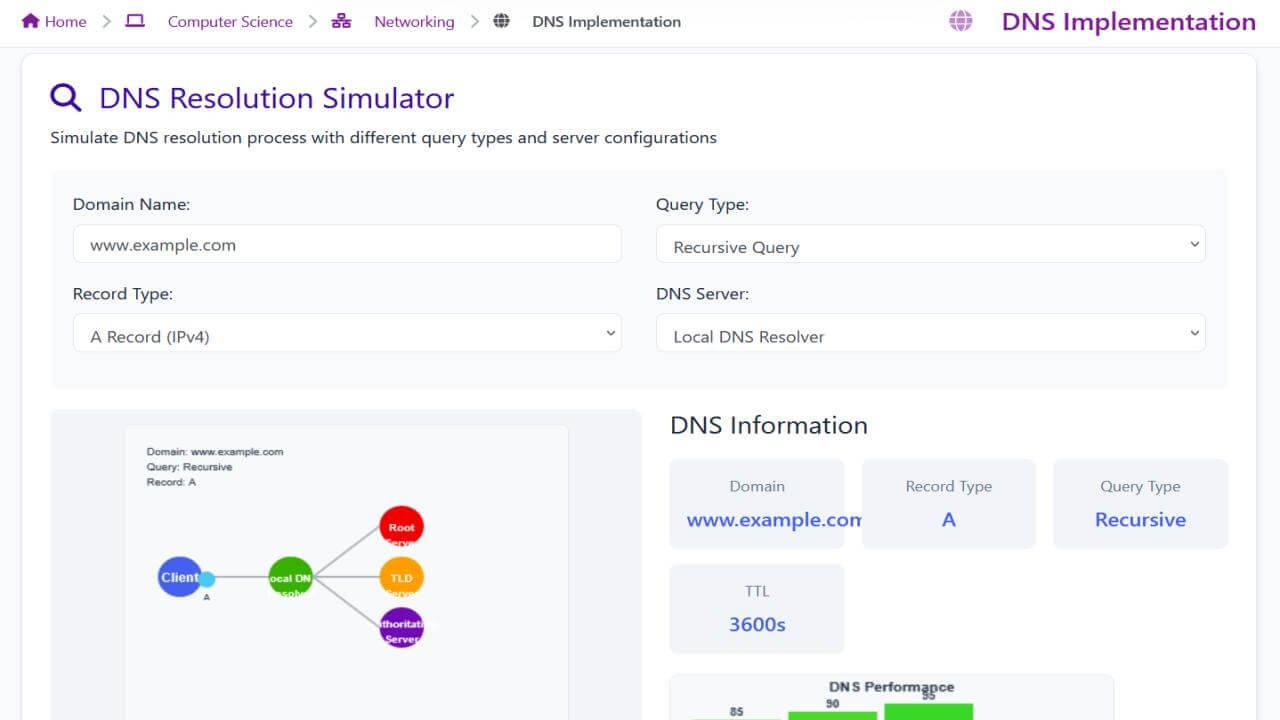The width and height of the screenshot is (1280, 720).
Task: Select the red Root Server node
Action: [x=401, y=527]
